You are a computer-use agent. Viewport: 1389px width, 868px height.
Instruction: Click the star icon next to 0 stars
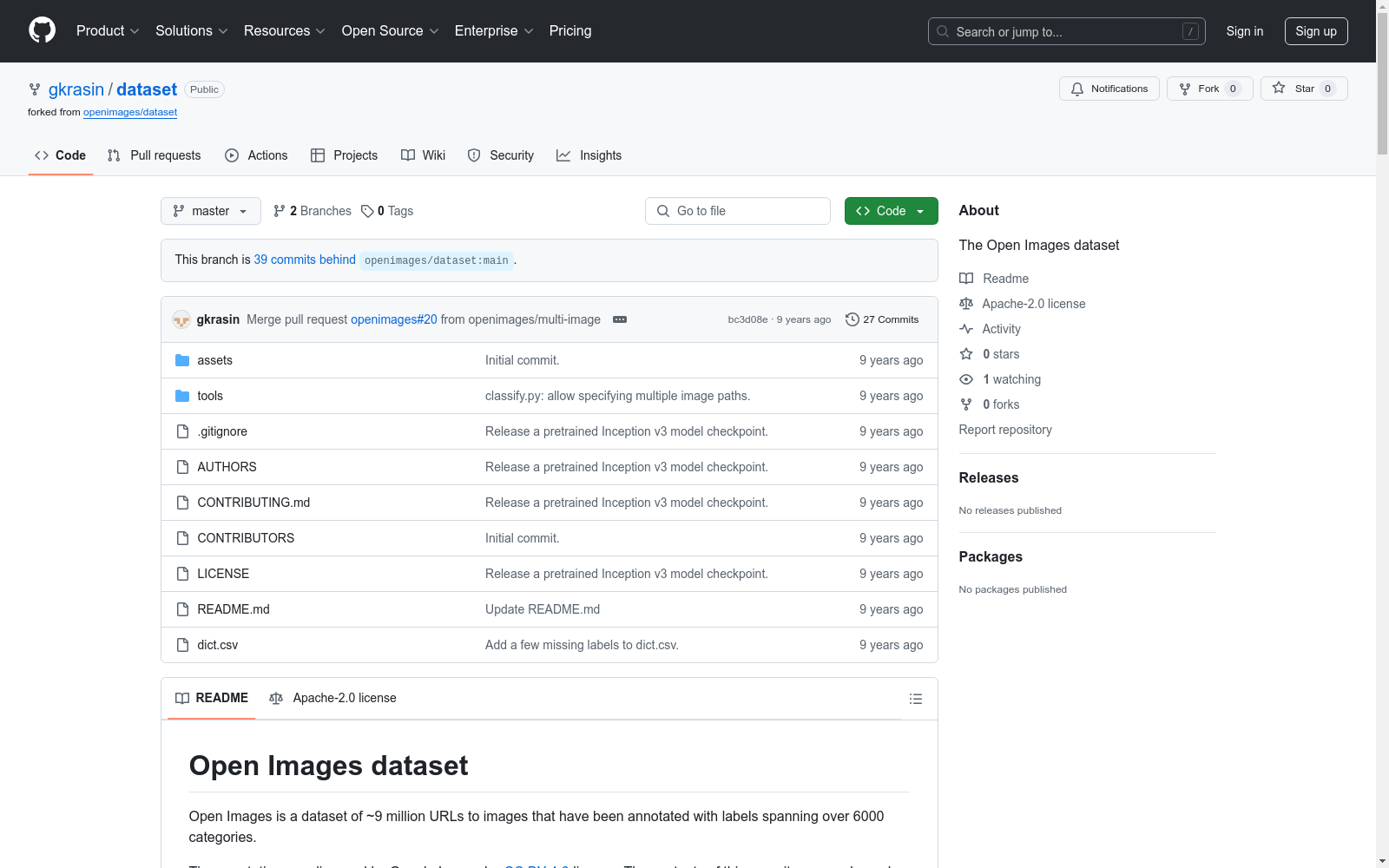[x=966, y=354]
